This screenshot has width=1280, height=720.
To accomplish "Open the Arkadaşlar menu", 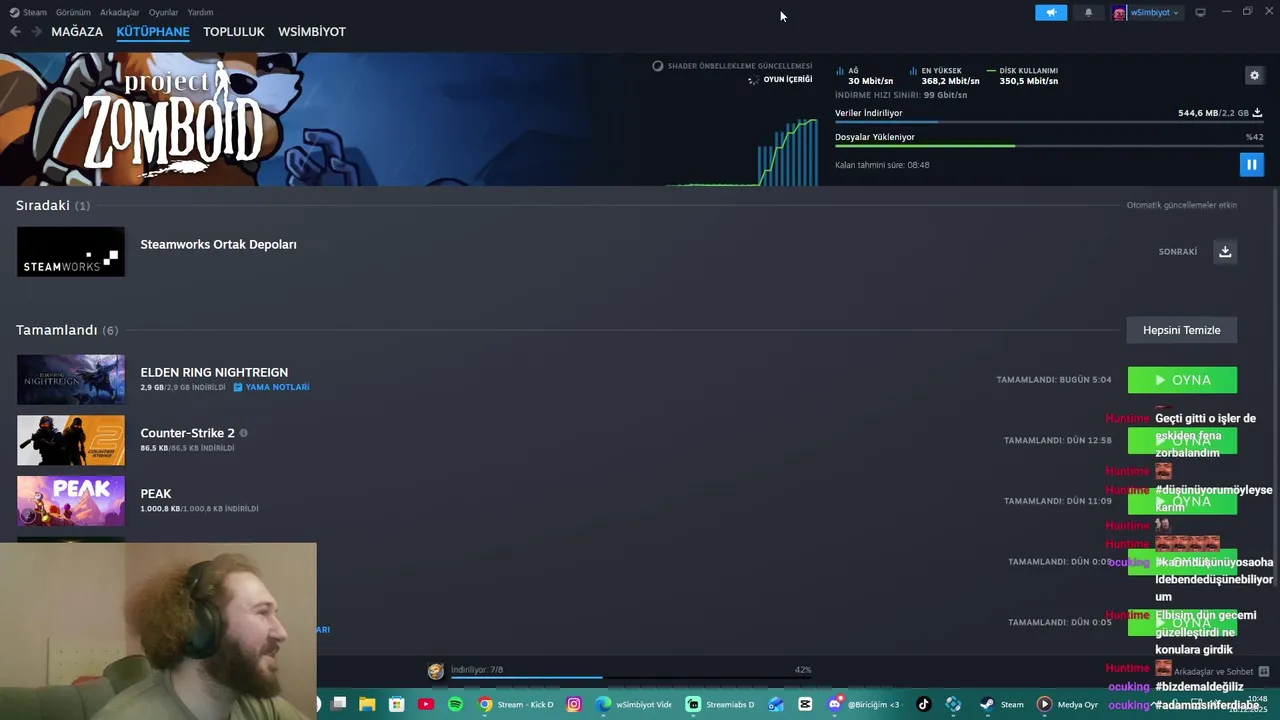I will coord(120,12).
